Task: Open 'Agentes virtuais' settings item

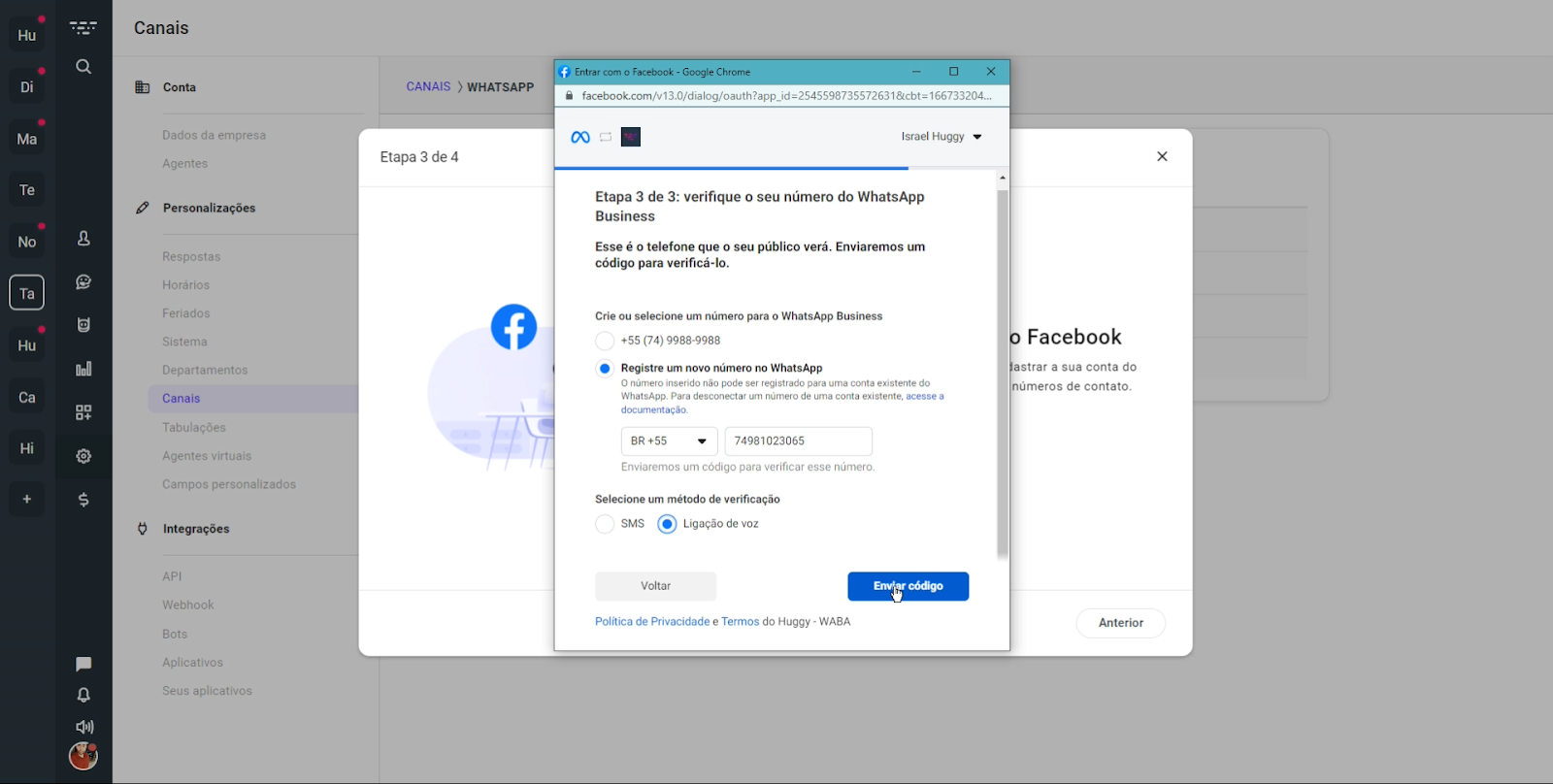Action: point(207,456)
